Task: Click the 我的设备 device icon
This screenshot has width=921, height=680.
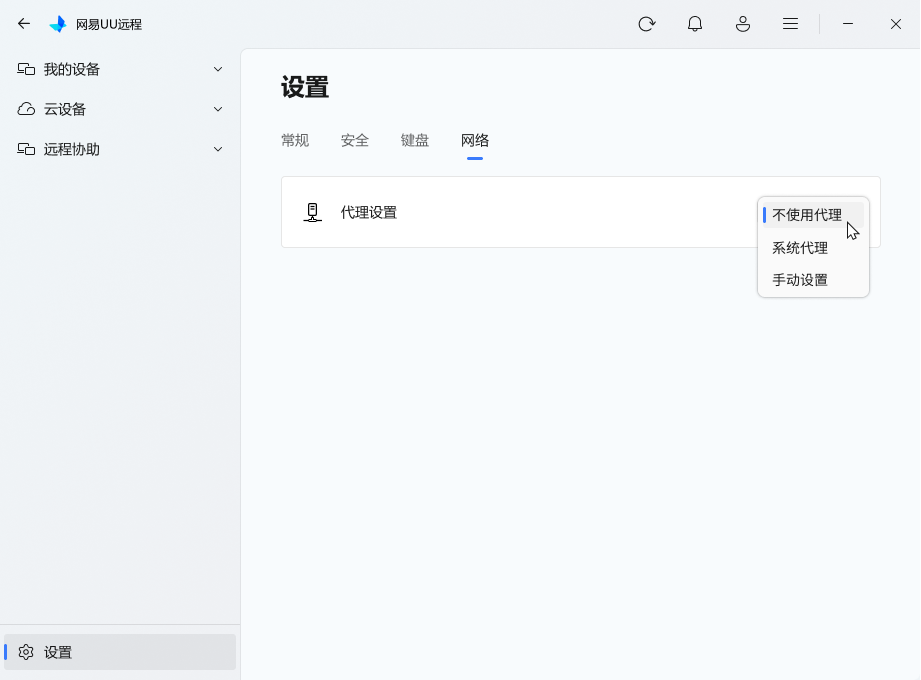Action: pyautogui.click(x=26, y=69)
